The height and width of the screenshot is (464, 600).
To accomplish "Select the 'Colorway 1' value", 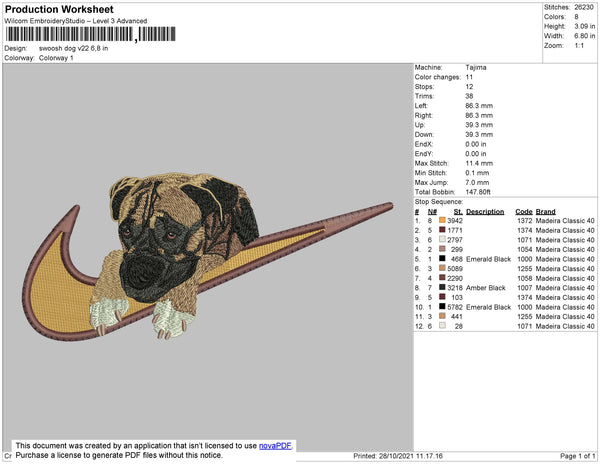I will coord(56,58).
